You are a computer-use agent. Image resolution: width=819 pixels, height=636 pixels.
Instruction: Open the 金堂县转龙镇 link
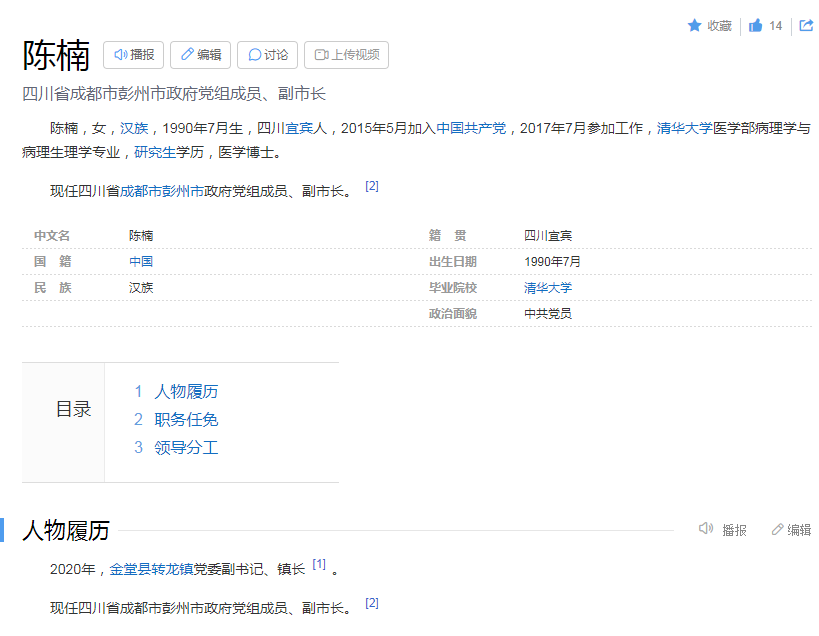click(x=151, y=570)
